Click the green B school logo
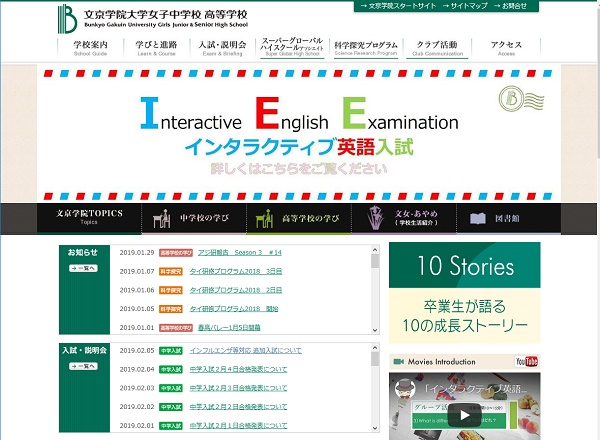The image size is (600, 440). tap(68, 18)
